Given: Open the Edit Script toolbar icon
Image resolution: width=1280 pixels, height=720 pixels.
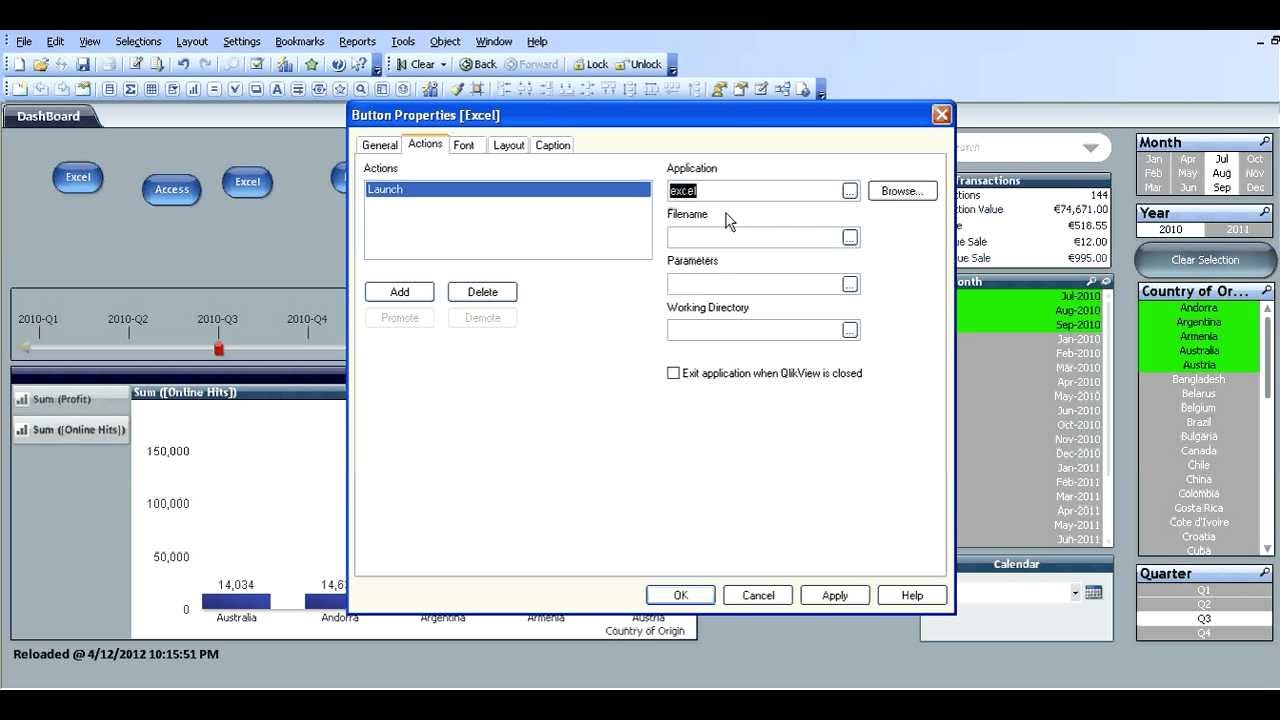Looking at the screenshot, I should pos(135,64).
